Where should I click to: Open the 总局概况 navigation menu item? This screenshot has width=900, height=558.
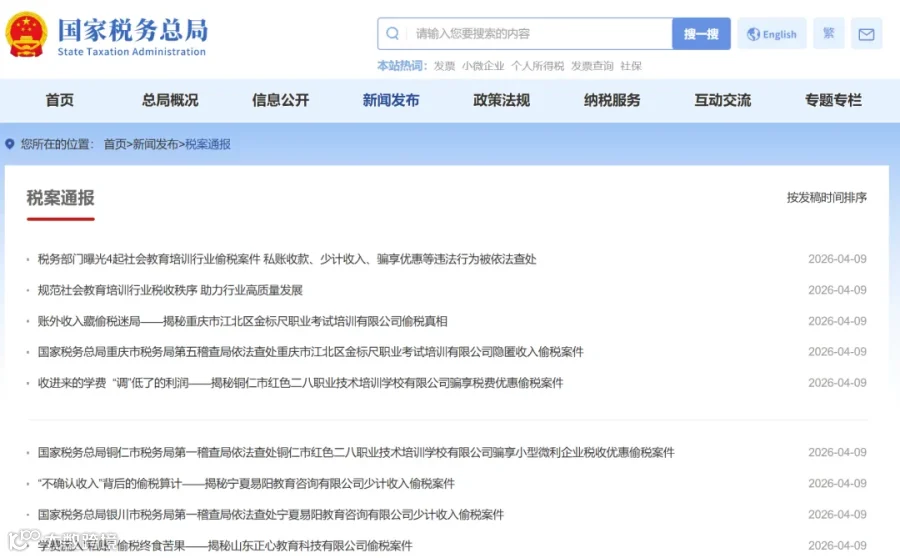point(170,100)
